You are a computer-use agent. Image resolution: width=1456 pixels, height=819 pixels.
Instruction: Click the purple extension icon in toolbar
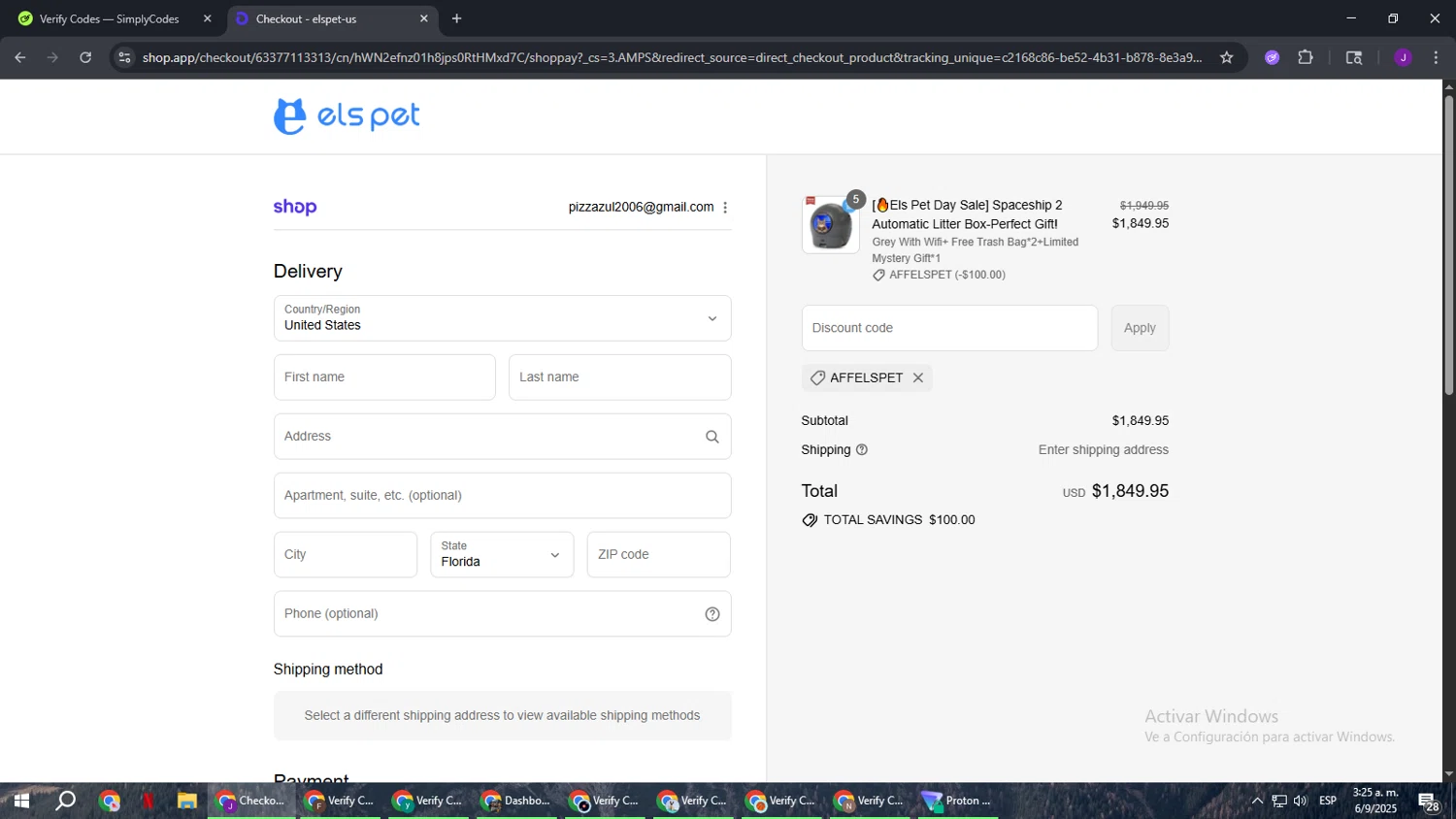pyautogui.click(x=1273, y=57)
